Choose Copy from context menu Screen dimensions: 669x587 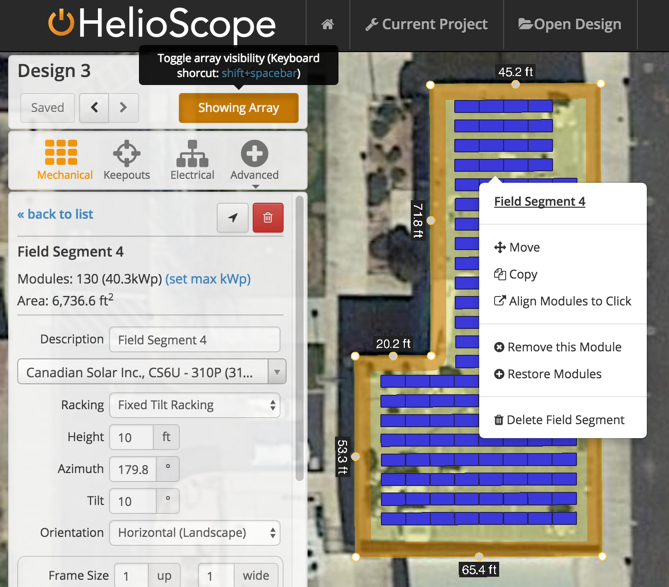click(x=515, y=274)
